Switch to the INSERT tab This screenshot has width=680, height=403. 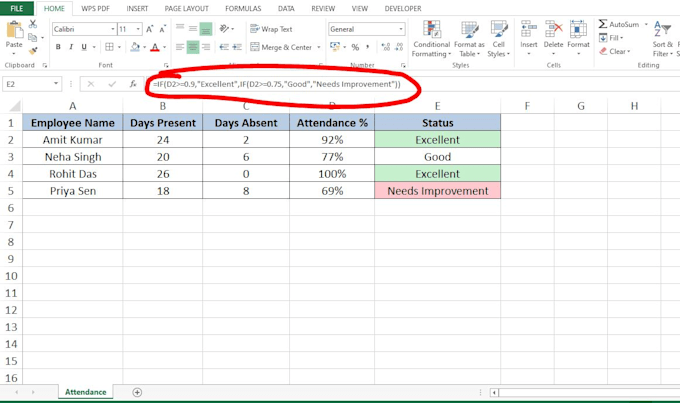click(x=137, y=8)
